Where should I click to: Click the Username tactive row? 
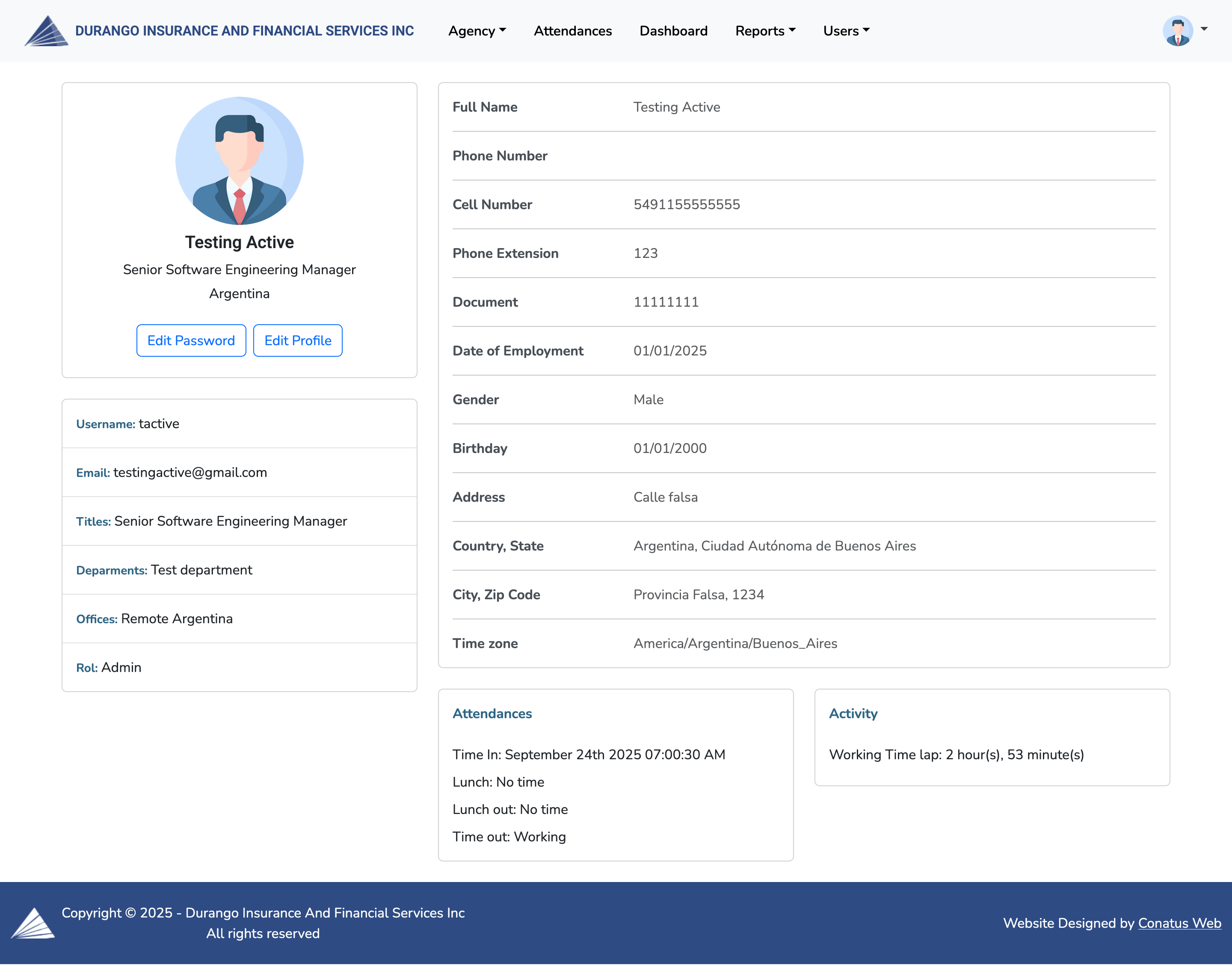point(127,424)
